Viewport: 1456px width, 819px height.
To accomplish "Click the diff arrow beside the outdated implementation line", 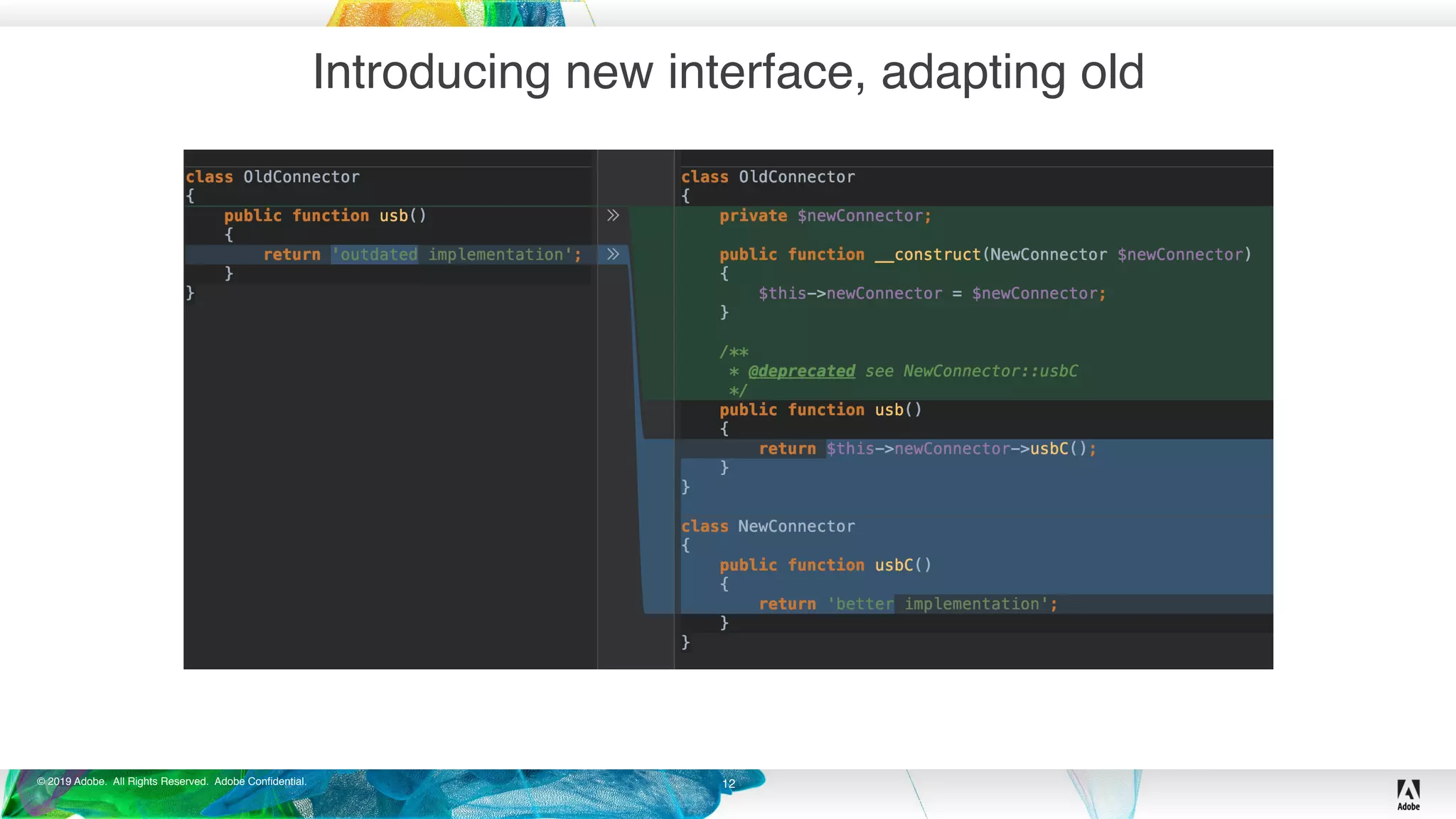I will (613, 255).
